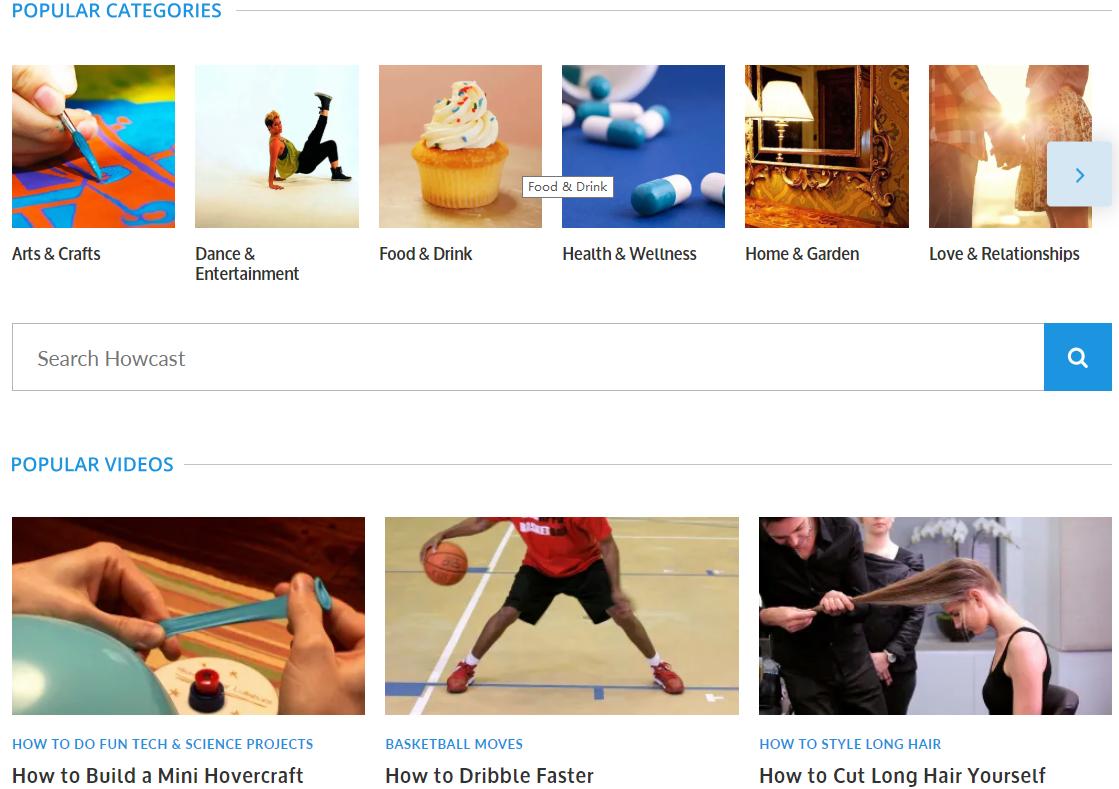
Task: Open the Home & Garden label link
Action: tap(802, 254)
